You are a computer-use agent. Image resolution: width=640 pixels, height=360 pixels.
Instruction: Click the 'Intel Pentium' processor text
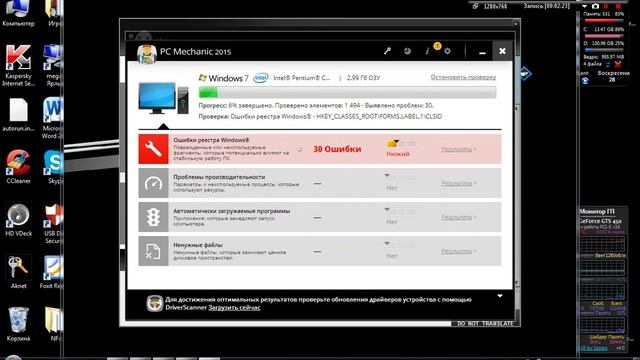point(302,78)
